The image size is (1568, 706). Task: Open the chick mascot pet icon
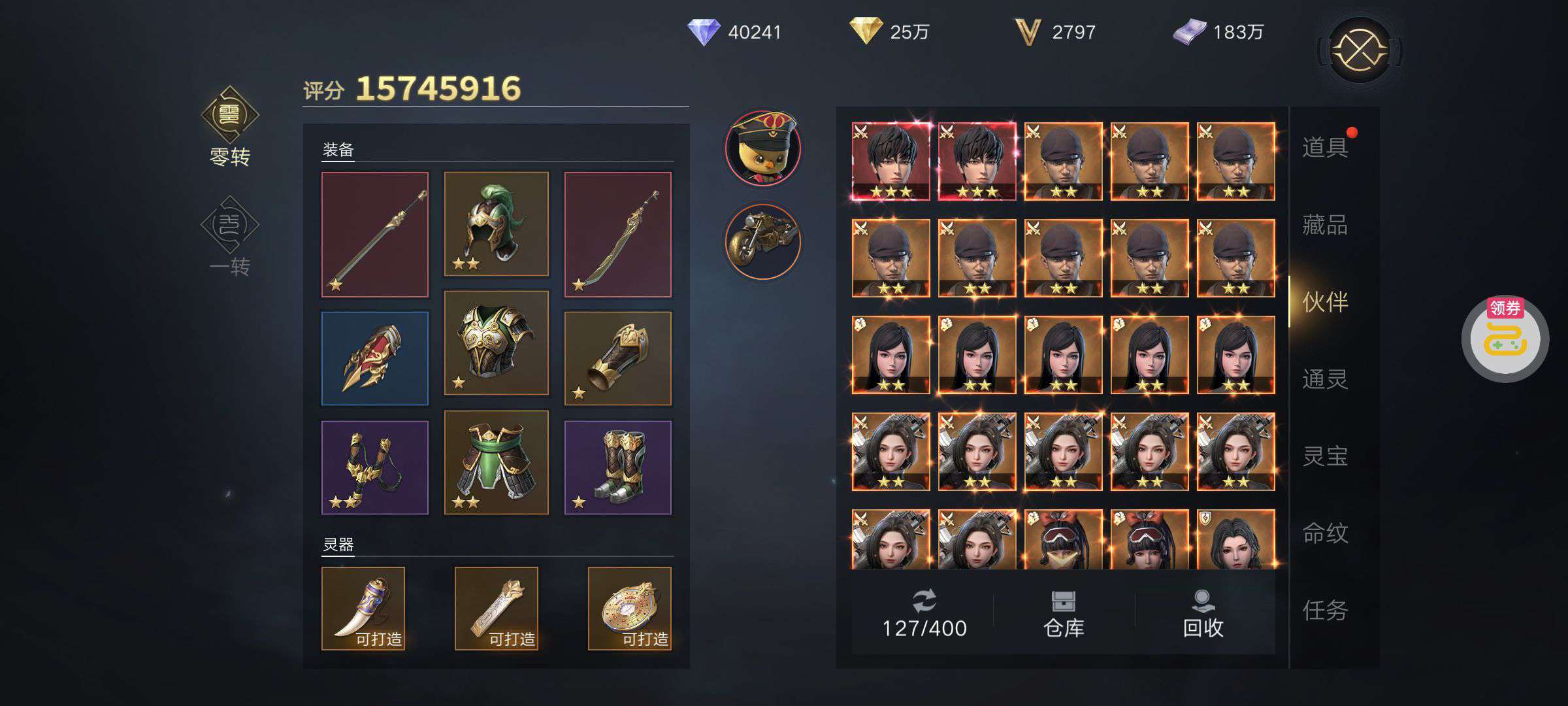click(762, 148)
